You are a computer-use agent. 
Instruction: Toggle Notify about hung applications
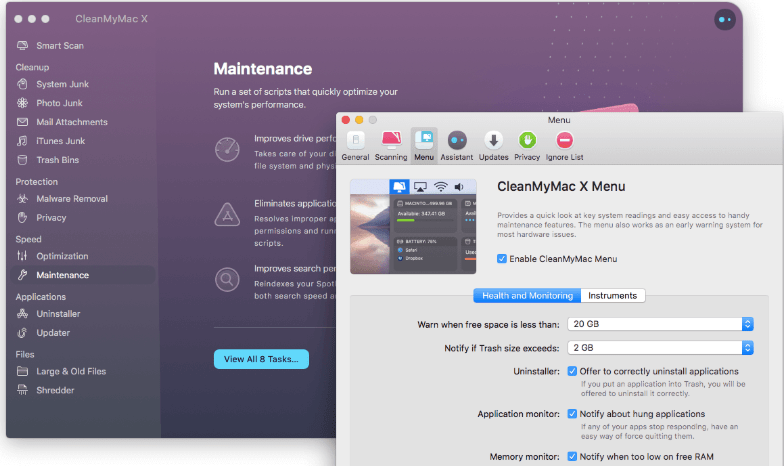coord(572,414)
